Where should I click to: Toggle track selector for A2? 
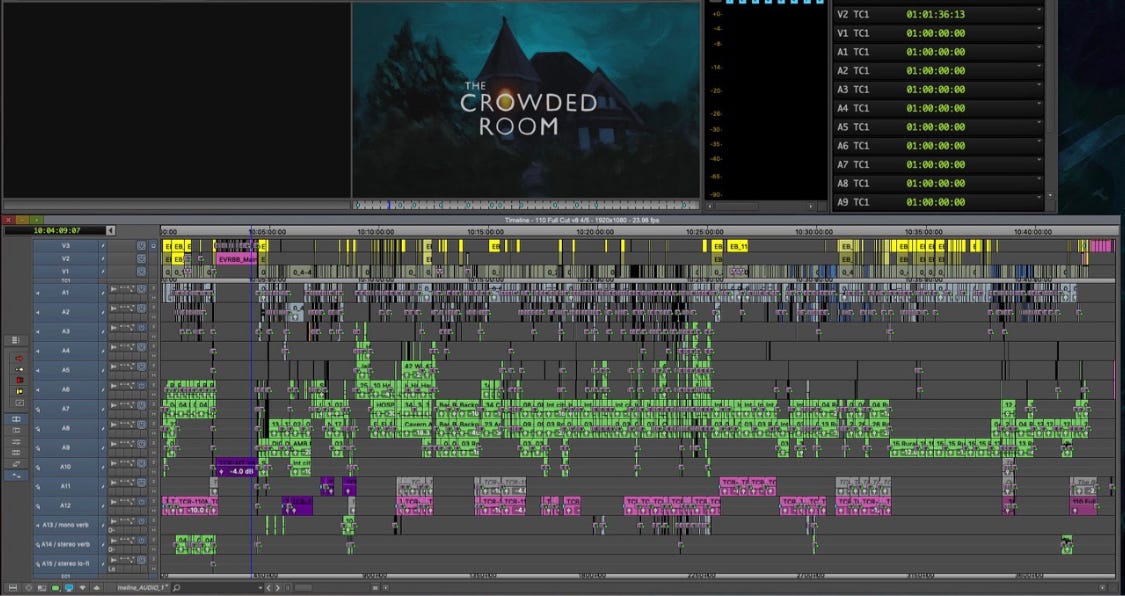tap(65, 312)
